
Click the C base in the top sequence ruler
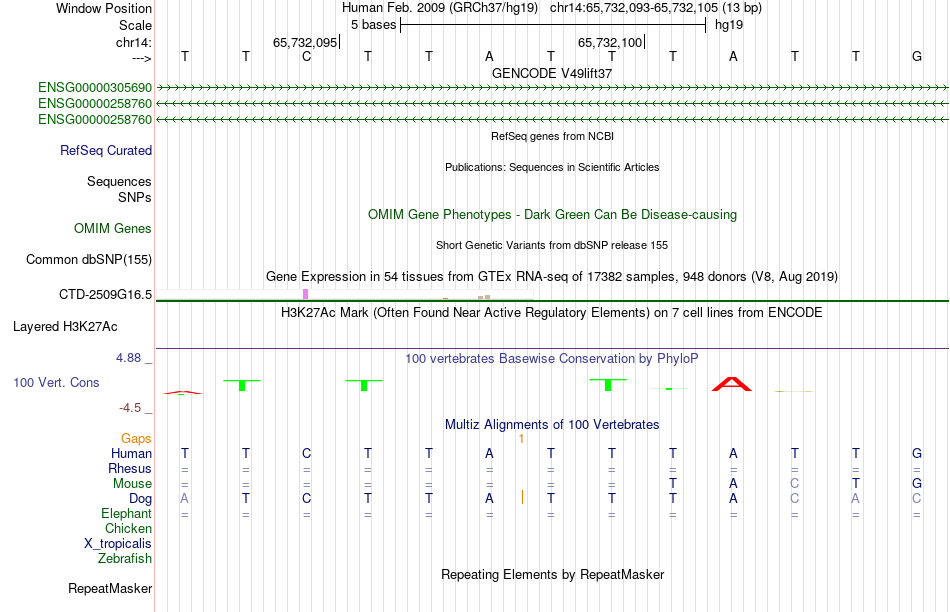(307, 57)
